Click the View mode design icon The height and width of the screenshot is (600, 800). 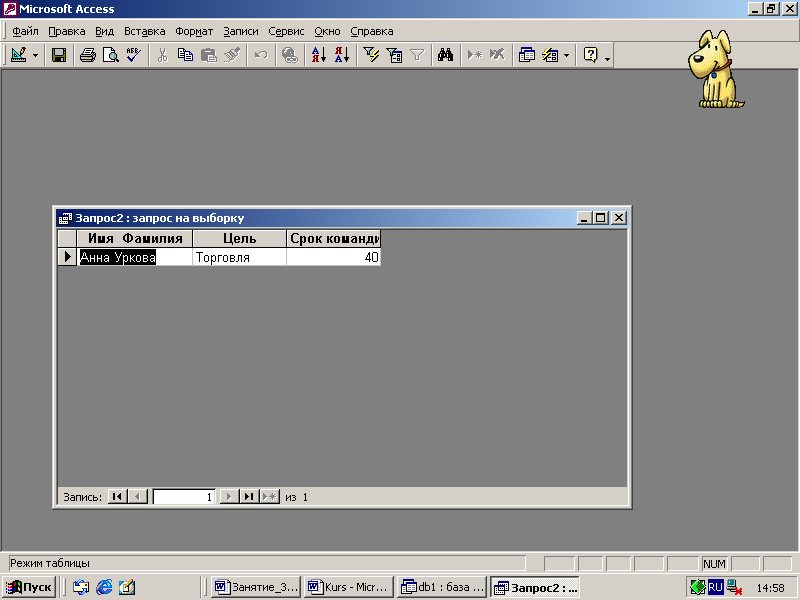pos(19,55)
